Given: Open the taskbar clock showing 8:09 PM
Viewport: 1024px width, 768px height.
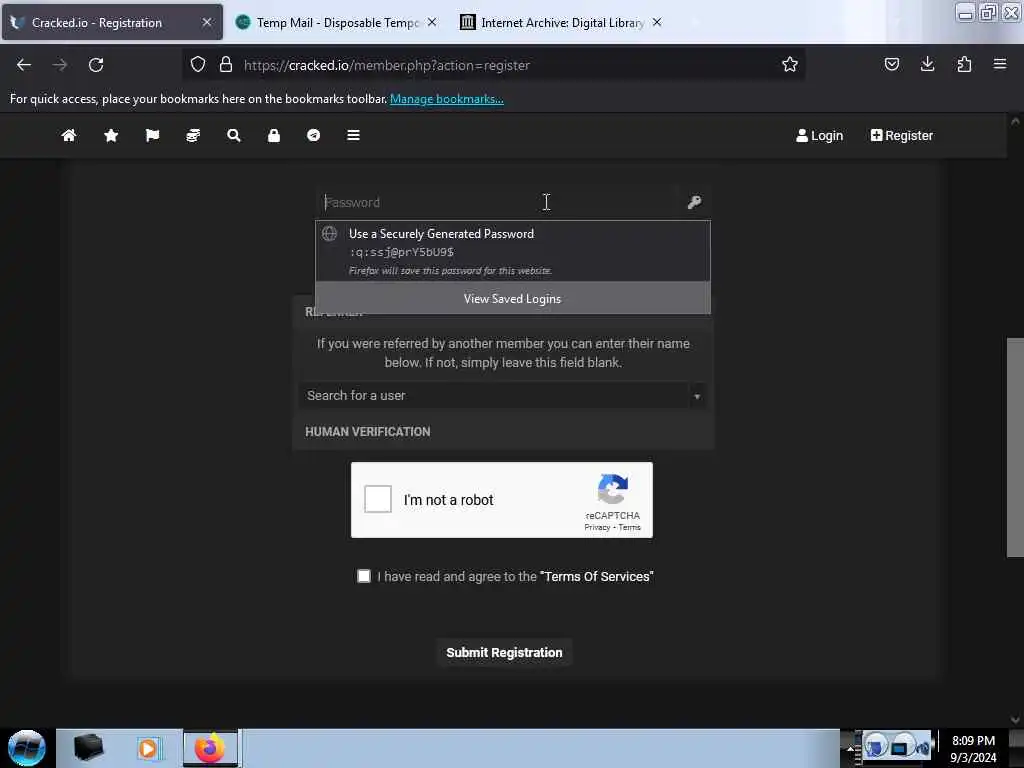Looking at the screenshot, I should (x=973, y=748).
